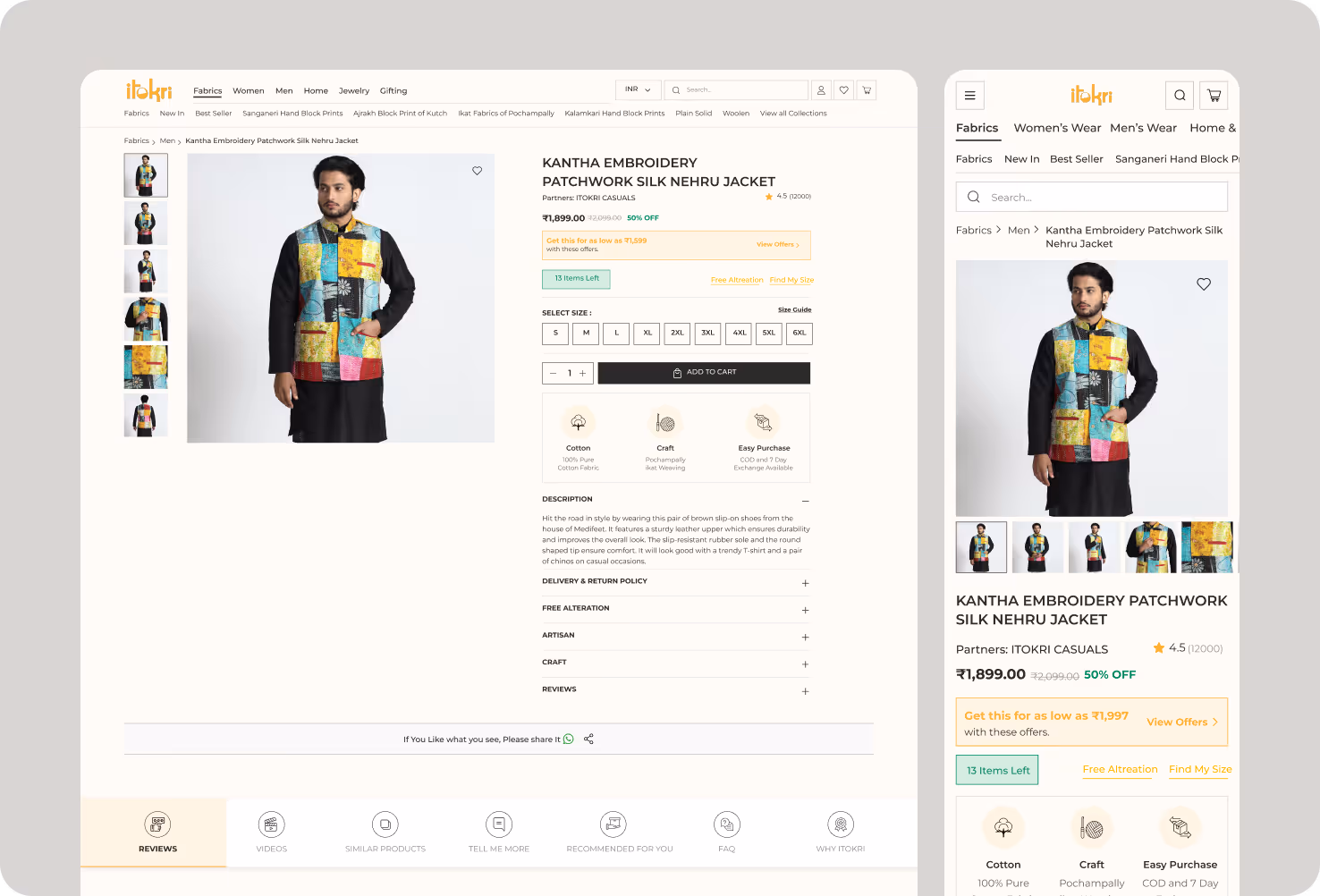Screen dimensions: 1320x896
Task: Click the Easy Purchase icon on desktop
Action: [764, 422]
